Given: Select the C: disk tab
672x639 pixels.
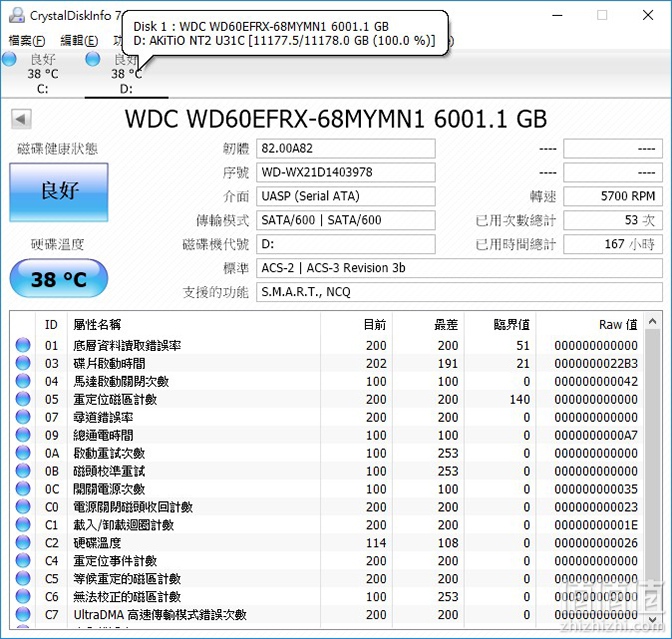Looking at the screenshot, I should 42,74.
